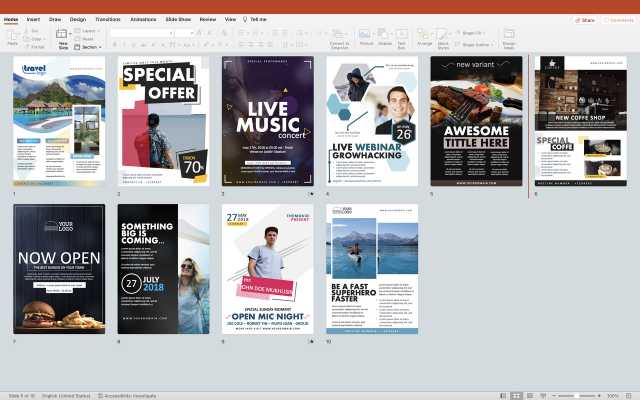Select the Live Music concert slide thumbnail
This screenshot has width=640, height=400.
(267, 120)
